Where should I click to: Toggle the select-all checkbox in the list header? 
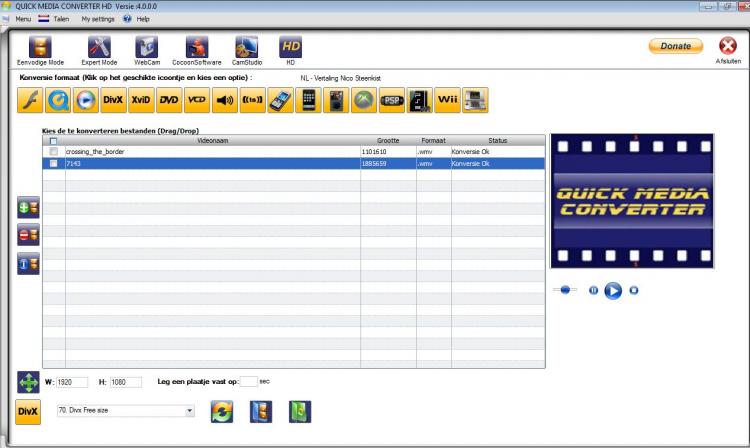click(x=53, y=141)
